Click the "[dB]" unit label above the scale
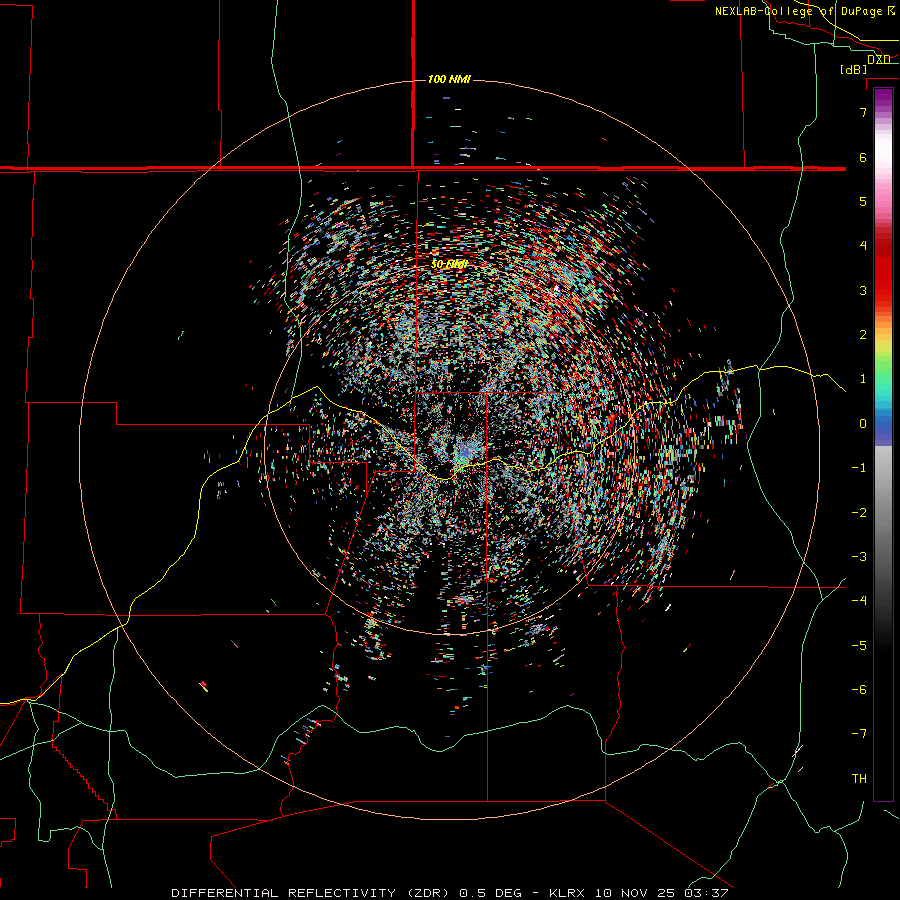 pyautogui.click(x=853, y=70)
